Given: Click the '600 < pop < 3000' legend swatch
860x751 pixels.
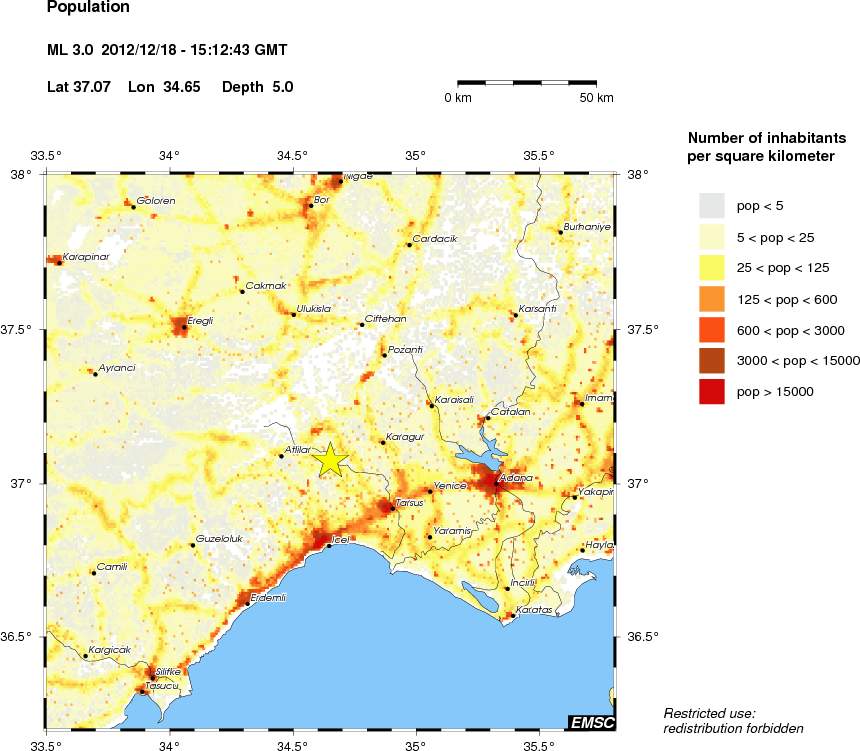Looking at the screenshot, I should click(711, 330).
